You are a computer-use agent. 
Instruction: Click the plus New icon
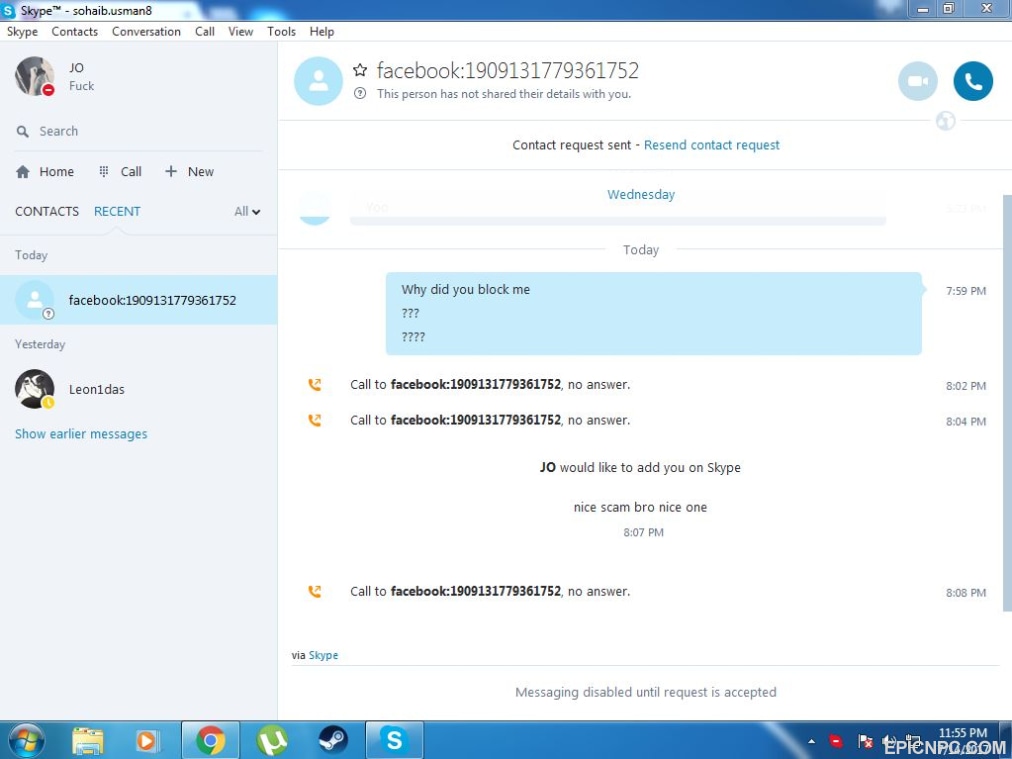coord(170,171)
